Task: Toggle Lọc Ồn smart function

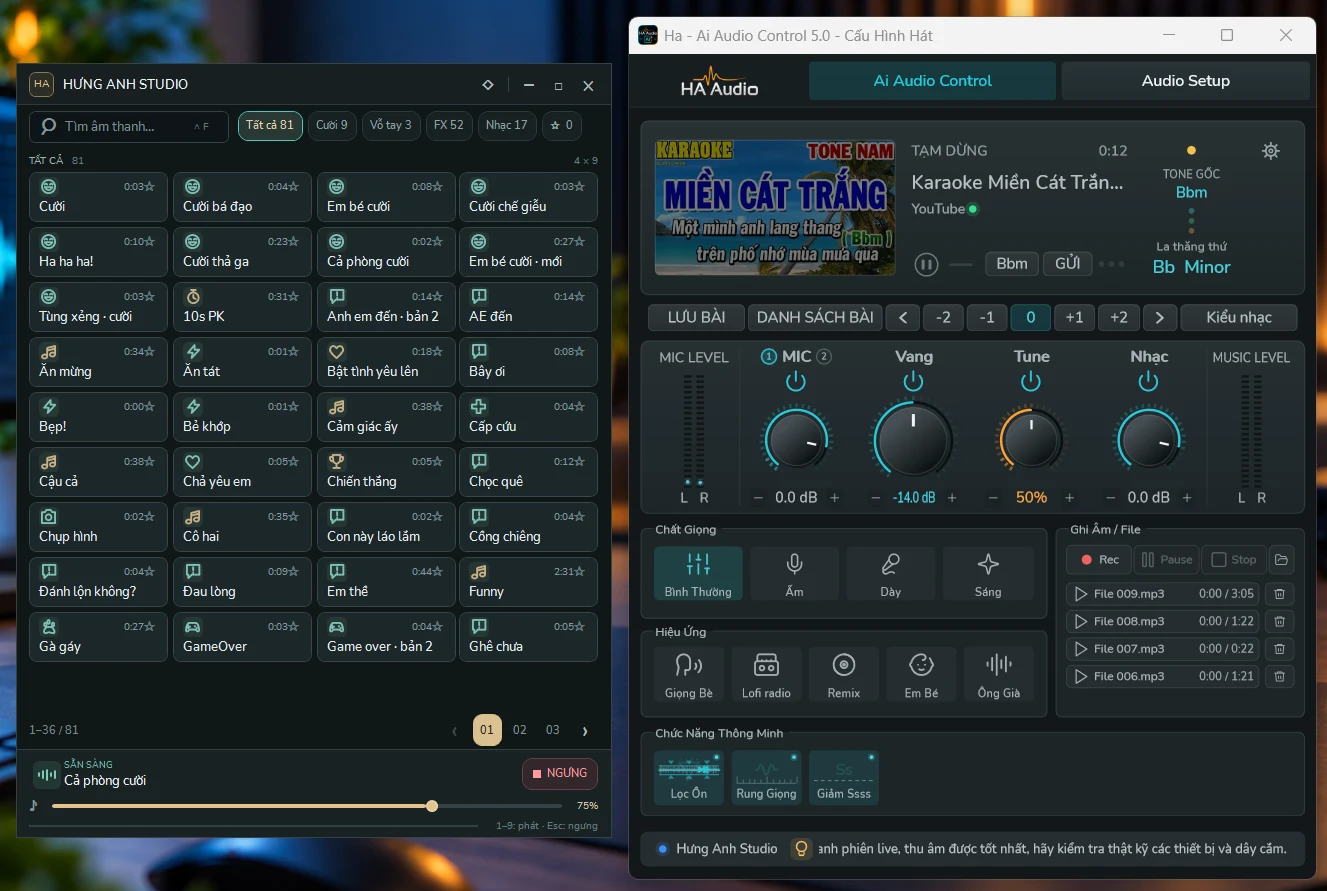Action: point(688,777)
